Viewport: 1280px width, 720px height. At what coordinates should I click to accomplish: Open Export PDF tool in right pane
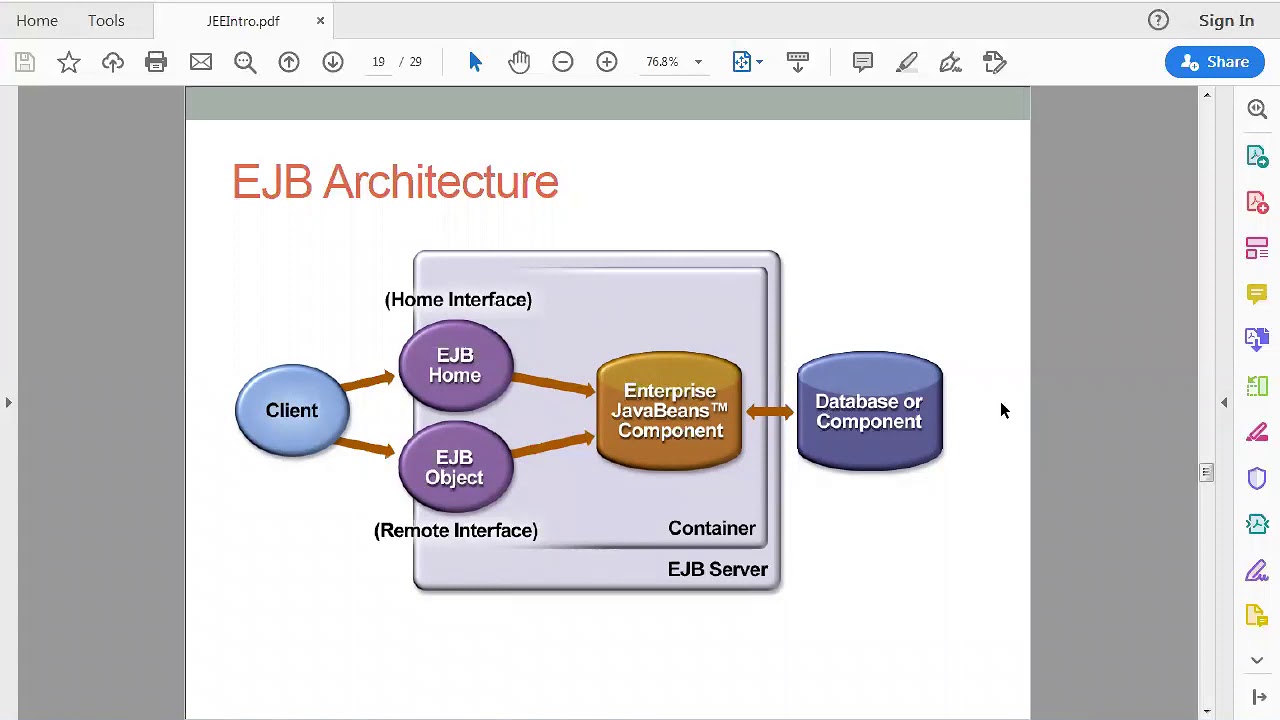click(x=1257, y=156)
